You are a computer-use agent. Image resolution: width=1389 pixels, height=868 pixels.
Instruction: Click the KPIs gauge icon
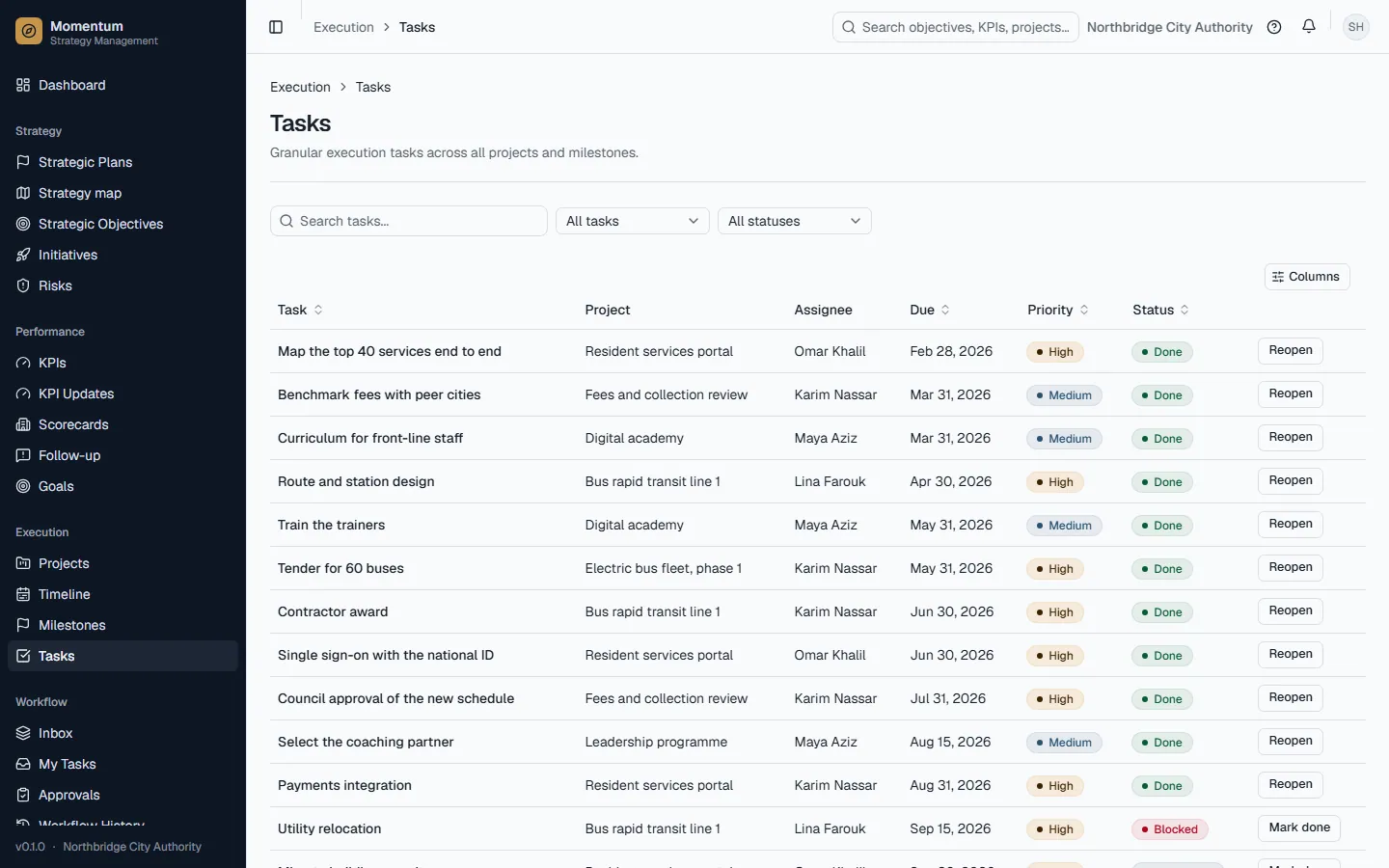point(23,363)
